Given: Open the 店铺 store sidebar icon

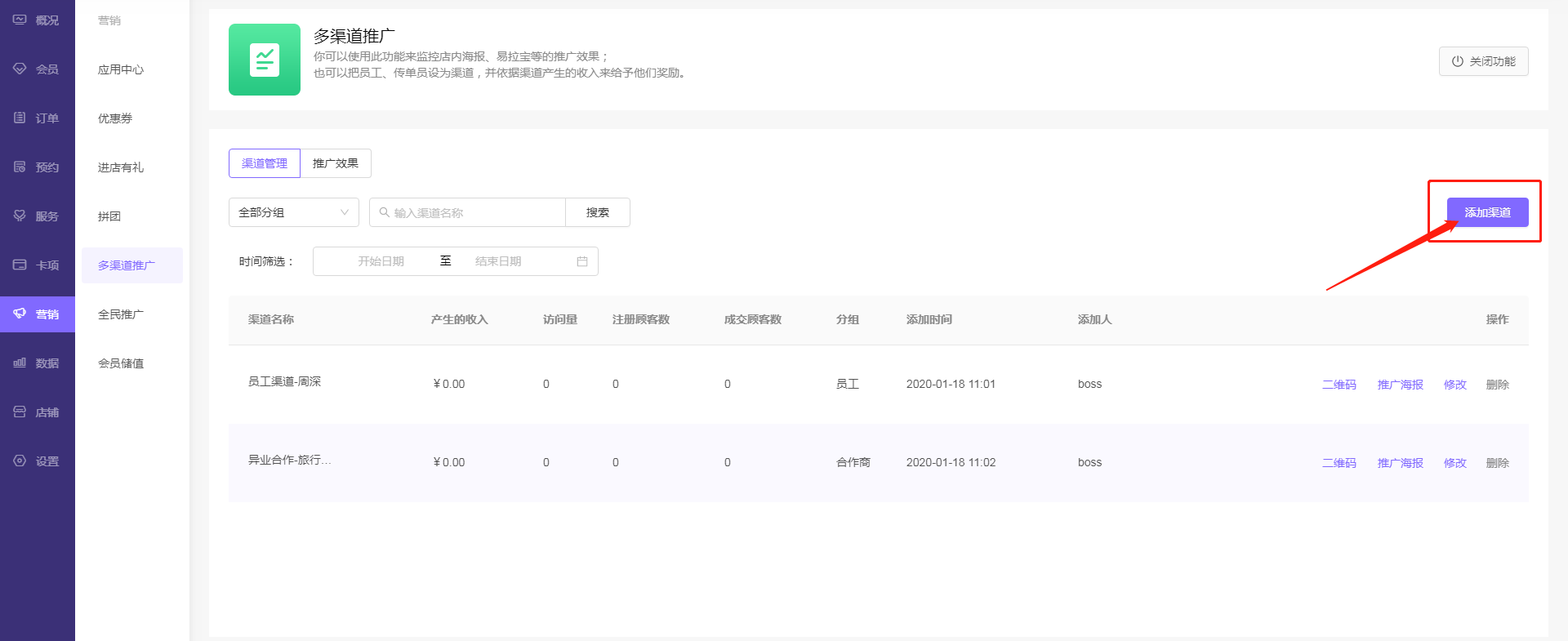Looking at the screenshot, I should tap(20, 412).
